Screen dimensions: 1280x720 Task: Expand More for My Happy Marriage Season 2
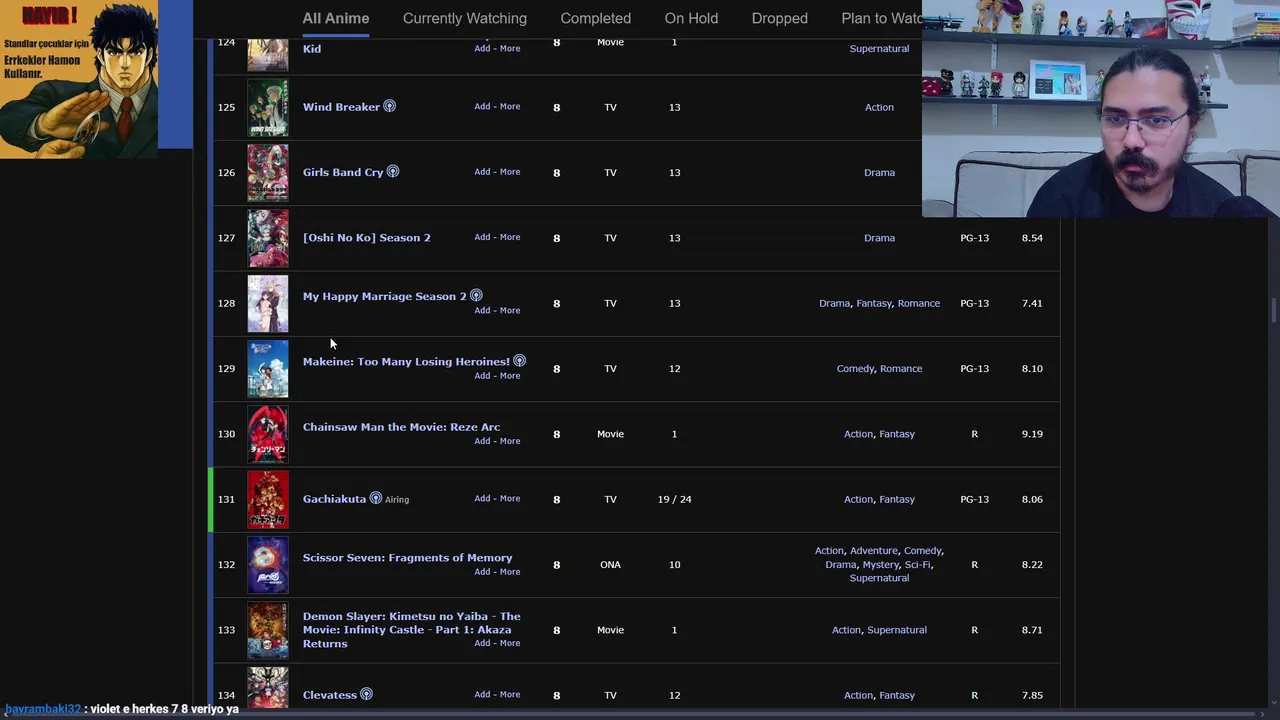(510, 310)
